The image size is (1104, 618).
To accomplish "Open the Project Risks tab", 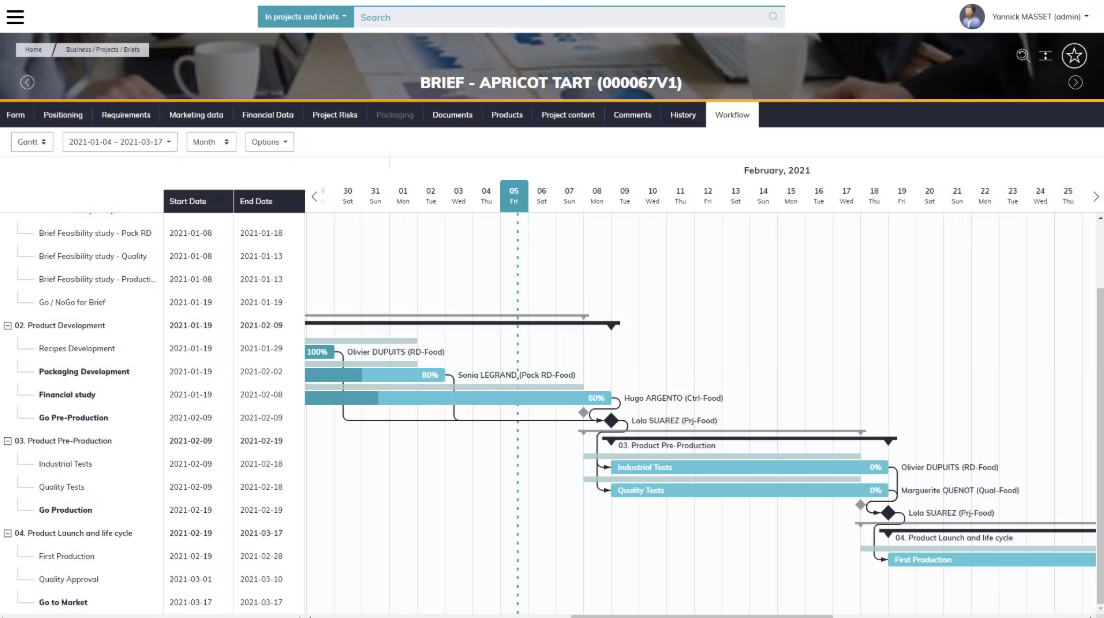I will coord(335,115).
